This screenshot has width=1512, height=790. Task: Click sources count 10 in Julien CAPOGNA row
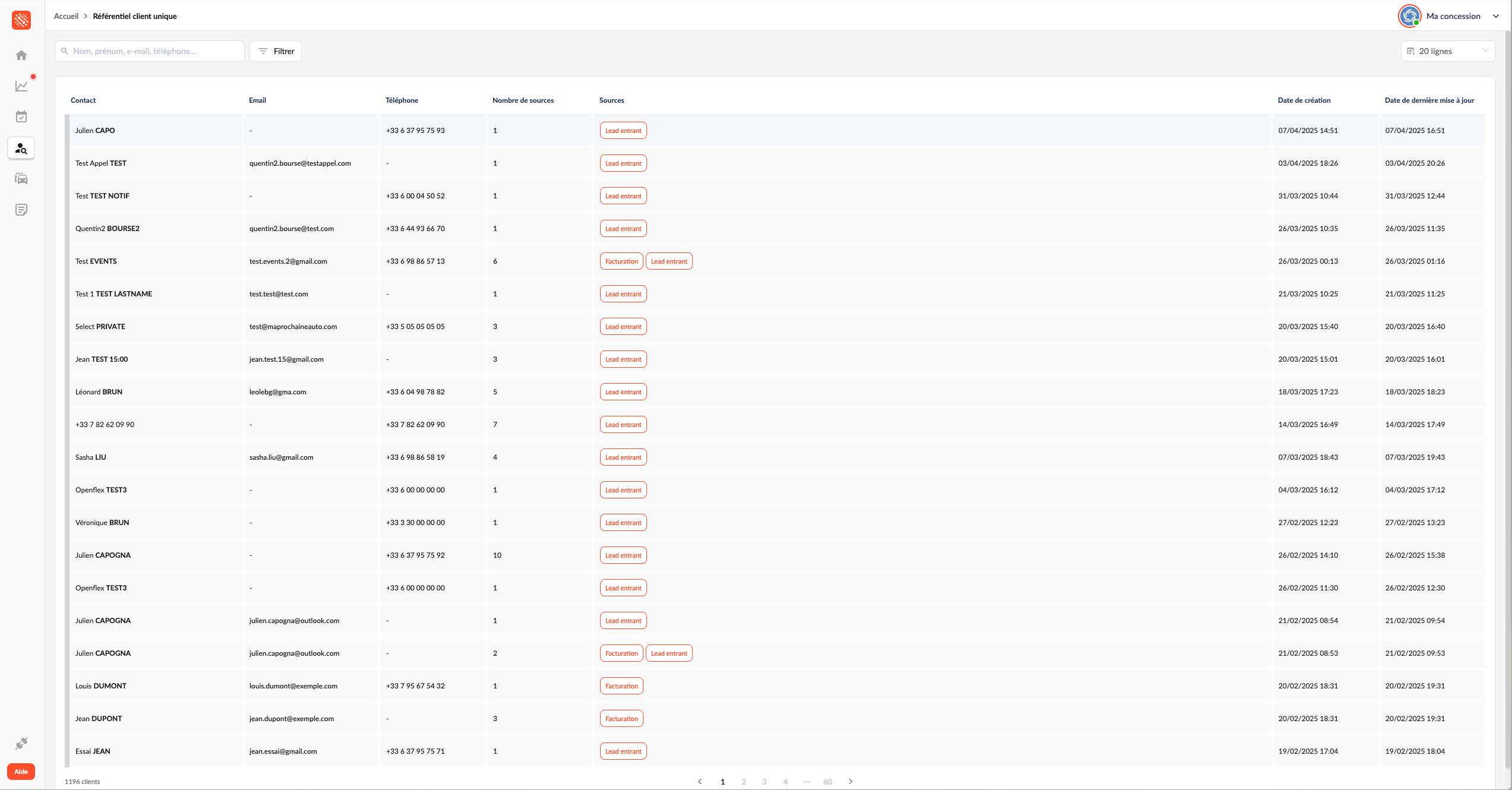[497, 555]
